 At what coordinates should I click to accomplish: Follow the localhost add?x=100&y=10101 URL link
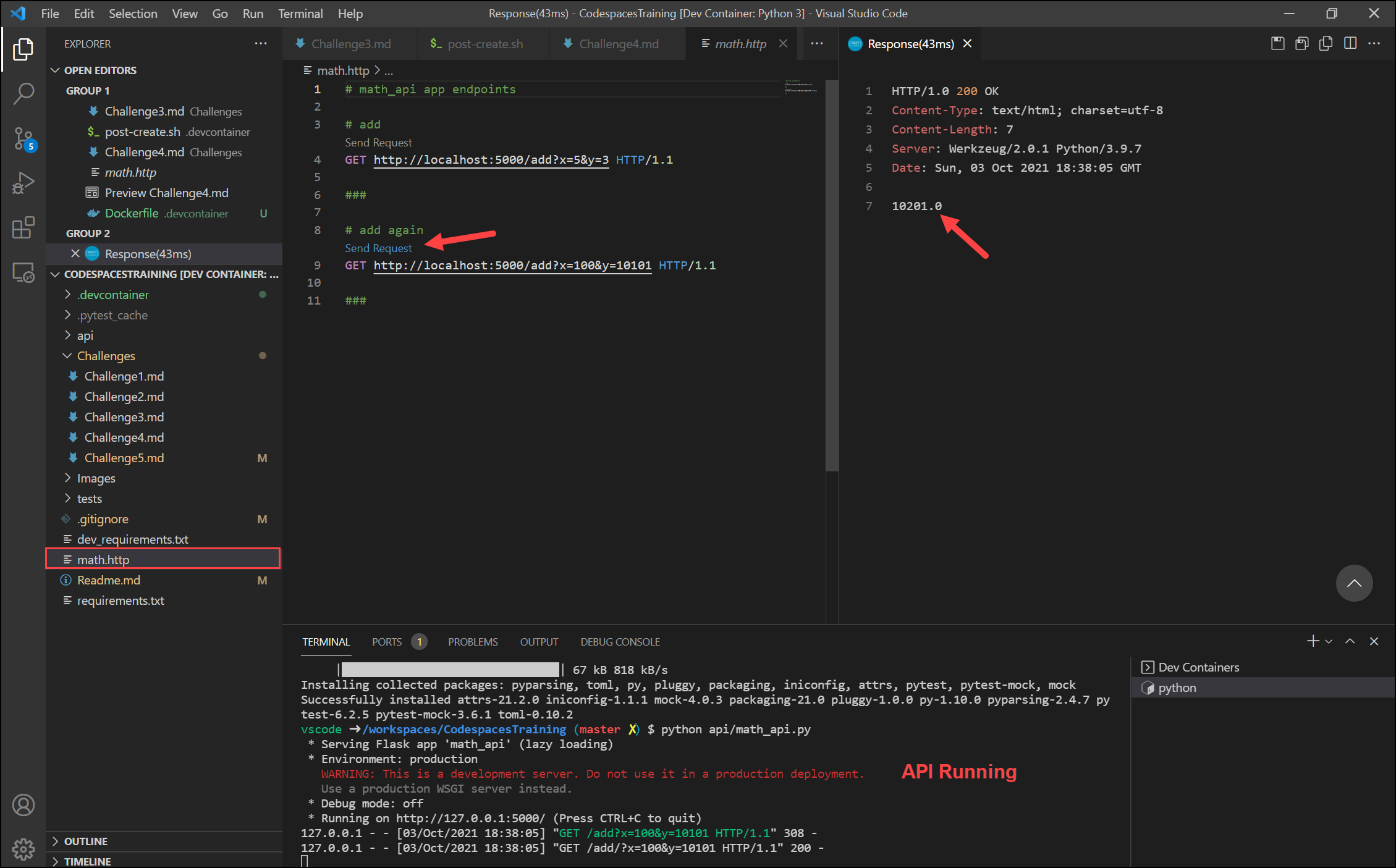click(512, 266)
